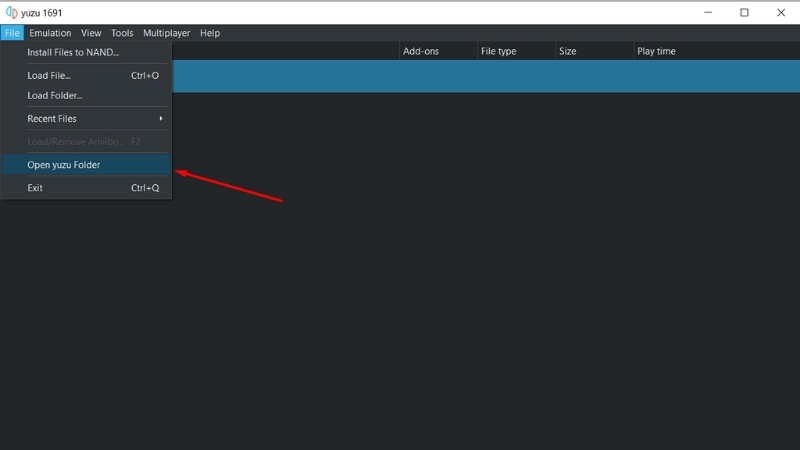800x450 pixels.
Task: Minimize the yuzu window
Action: [x=708, y=12]
